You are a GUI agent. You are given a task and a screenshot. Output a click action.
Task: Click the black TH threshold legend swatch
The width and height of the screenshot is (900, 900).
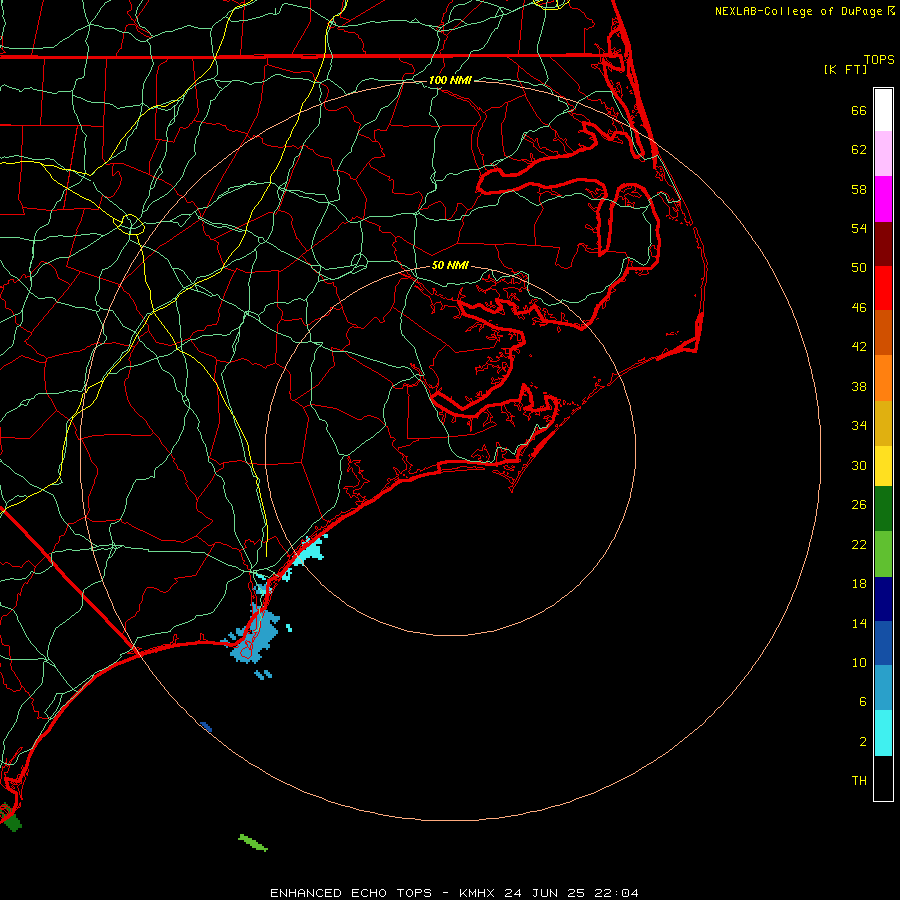point(883,778)
